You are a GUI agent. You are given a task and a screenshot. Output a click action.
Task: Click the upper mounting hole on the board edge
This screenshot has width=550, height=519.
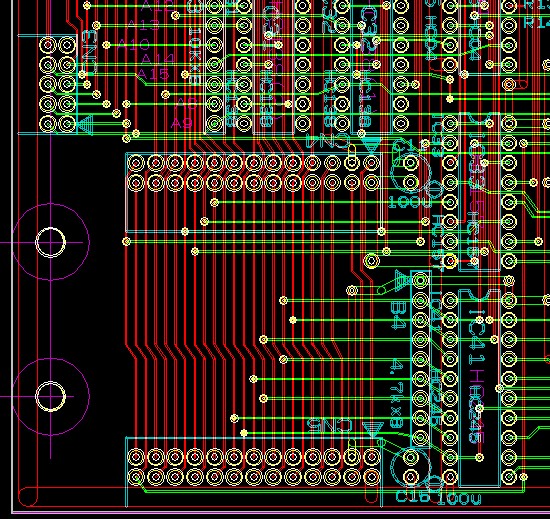(x=51, y=242)
